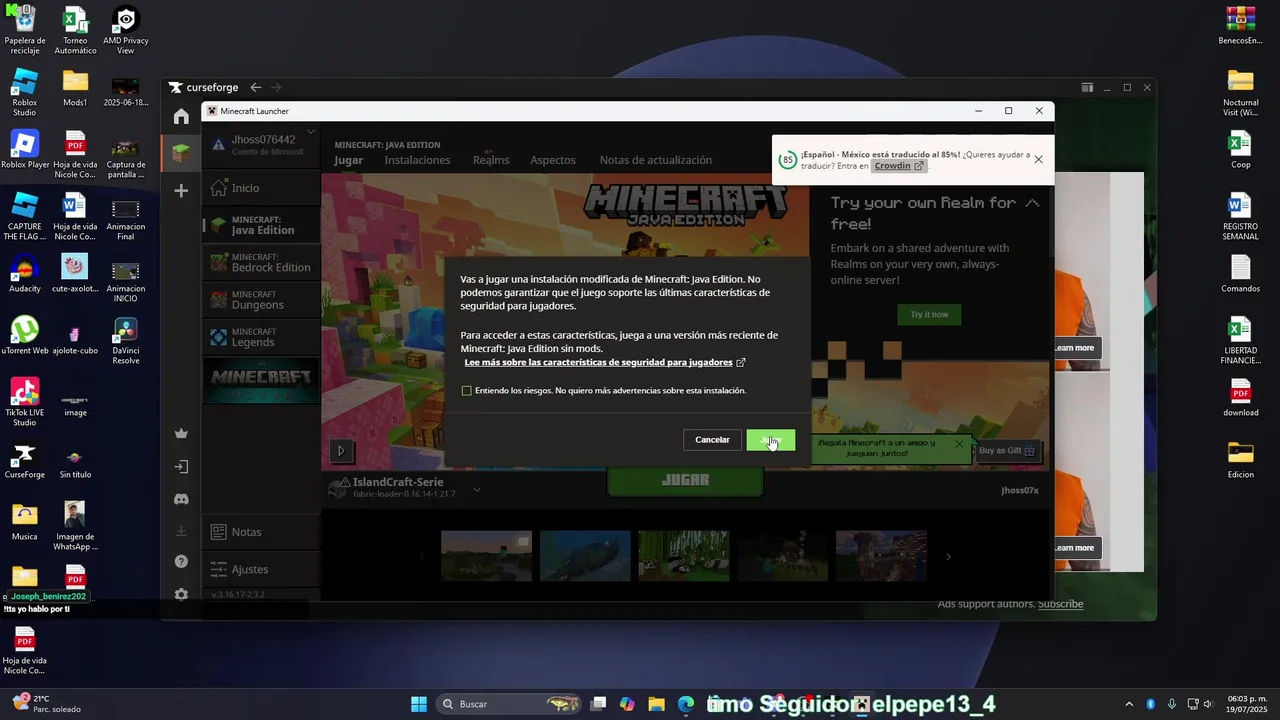
Task: Open REGISTRO SEMANAL Word document icon
Action: 1240,217
